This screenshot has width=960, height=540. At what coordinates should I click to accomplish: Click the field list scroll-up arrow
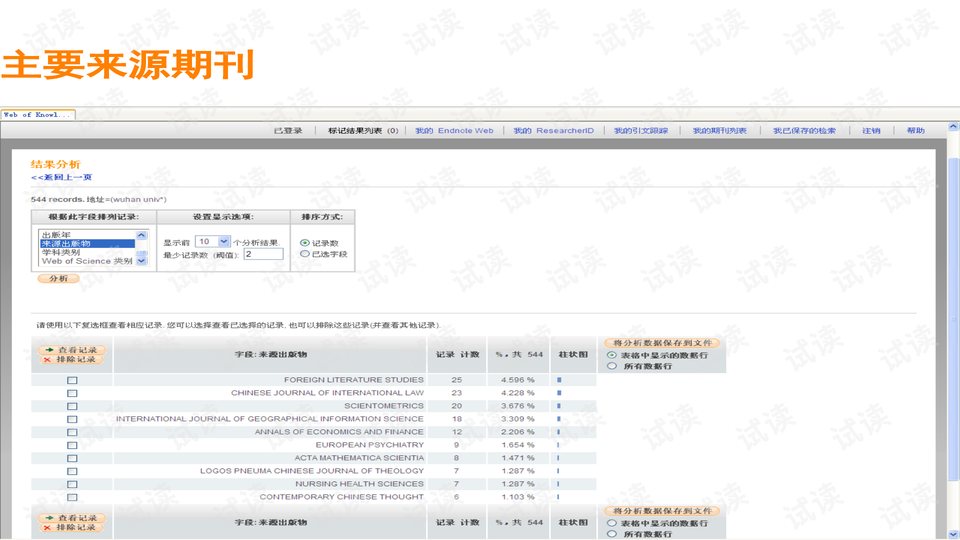[x=141, y=235]
